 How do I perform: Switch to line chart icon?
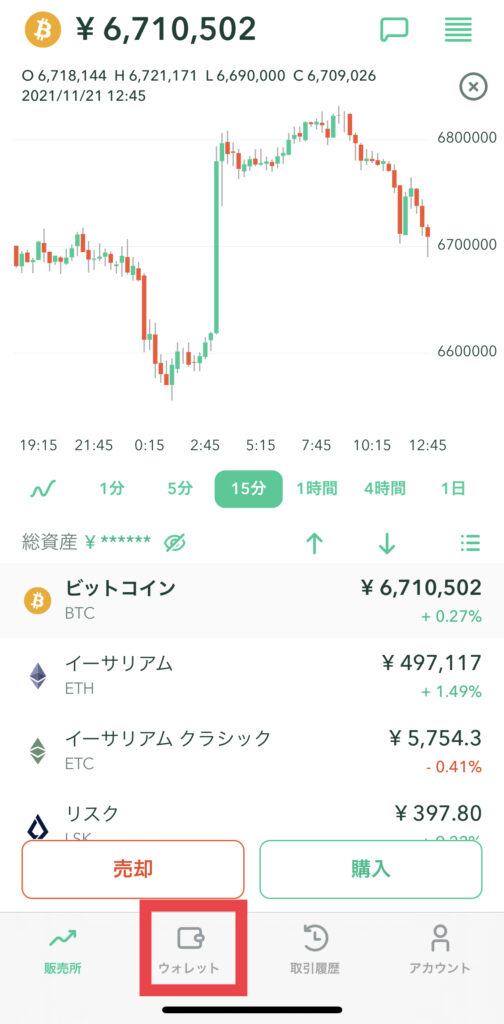pyautogui.click(x=43, y=488)
